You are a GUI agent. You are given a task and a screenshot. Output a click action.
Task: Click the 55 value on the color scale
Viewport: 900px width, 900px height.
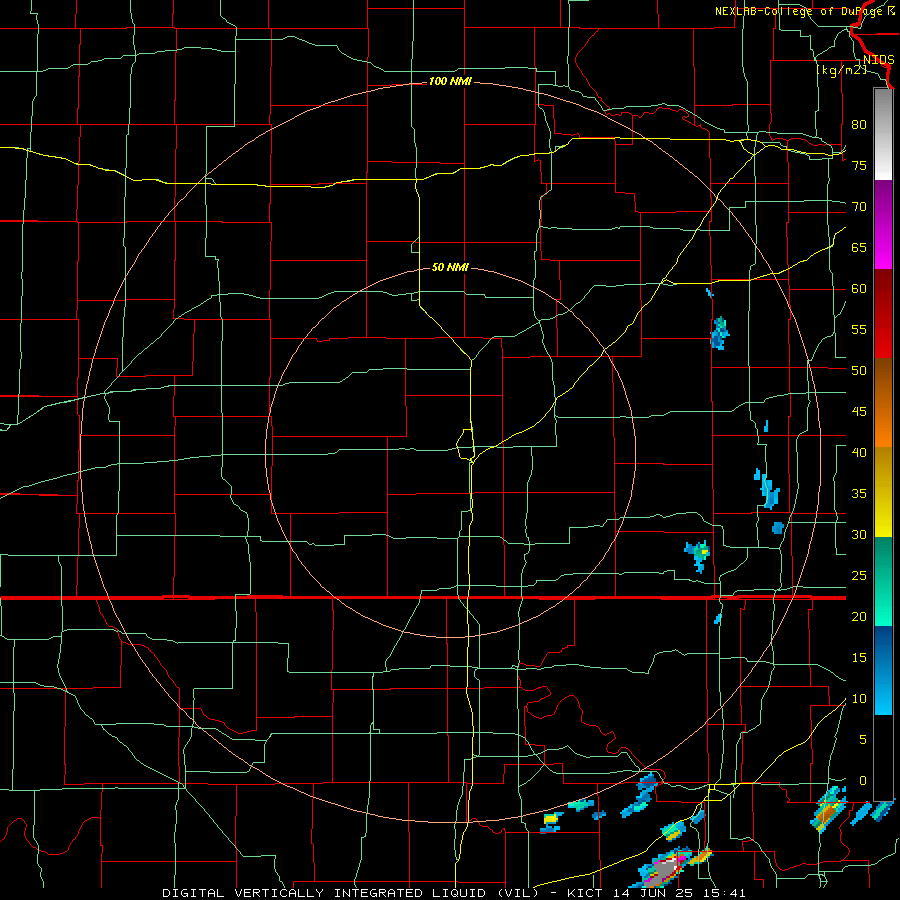[859, 329]
